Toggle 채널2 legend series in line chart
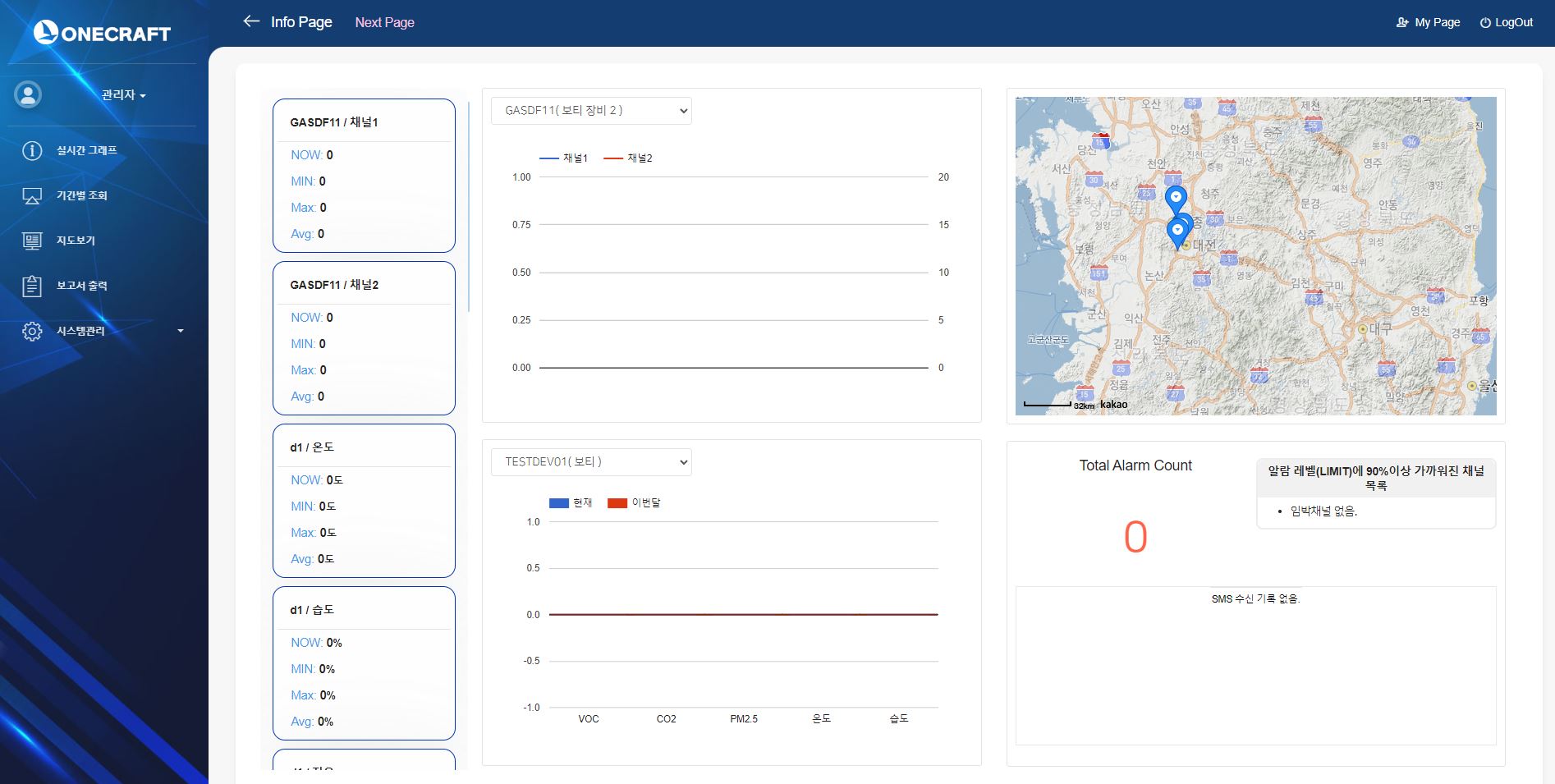Image resolution: width=1555 pixels, height=784 pixels. click(x=628, y=158)
